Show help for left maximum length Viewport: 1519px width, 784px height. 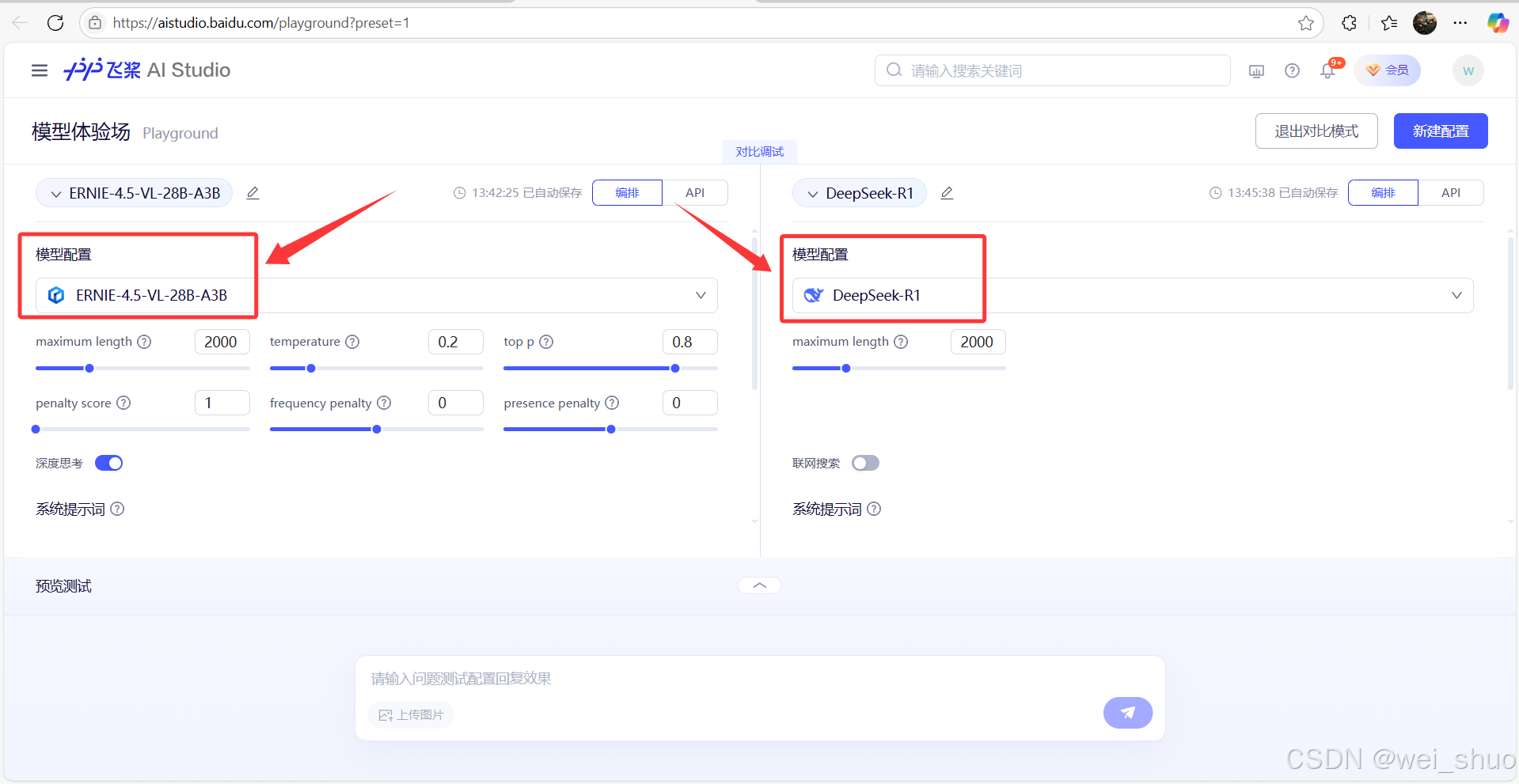click(x=144, y=342)
